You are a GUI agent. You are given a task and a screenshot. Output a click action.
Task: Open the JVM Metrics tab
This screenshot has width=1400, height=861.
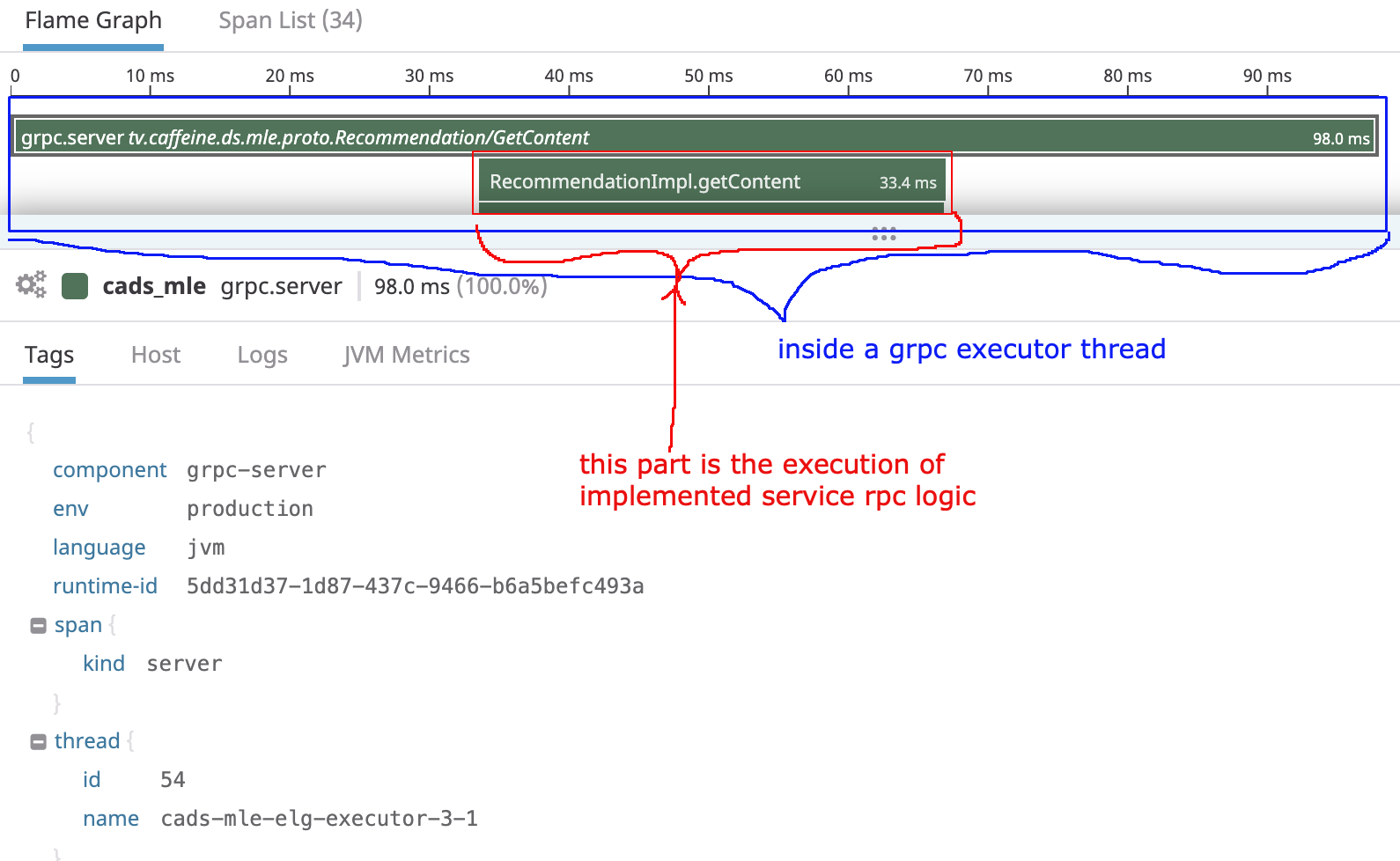pos(407,355)
